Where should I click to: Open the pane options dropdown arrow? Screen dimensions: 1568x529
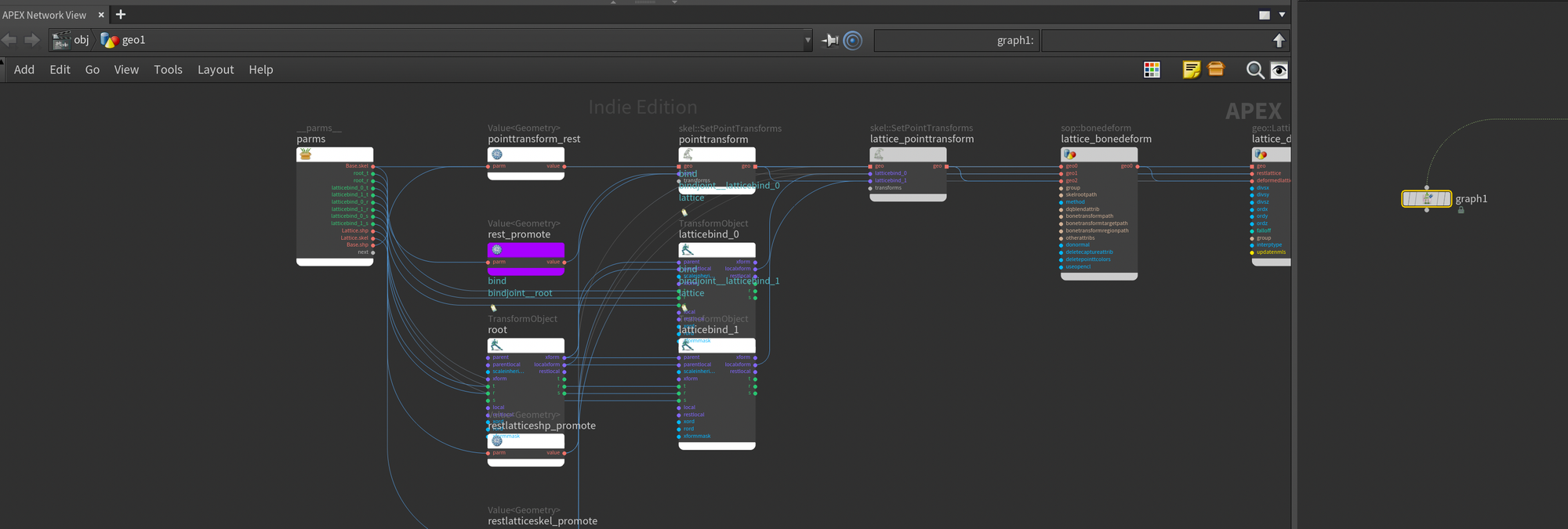[1282, 15]
